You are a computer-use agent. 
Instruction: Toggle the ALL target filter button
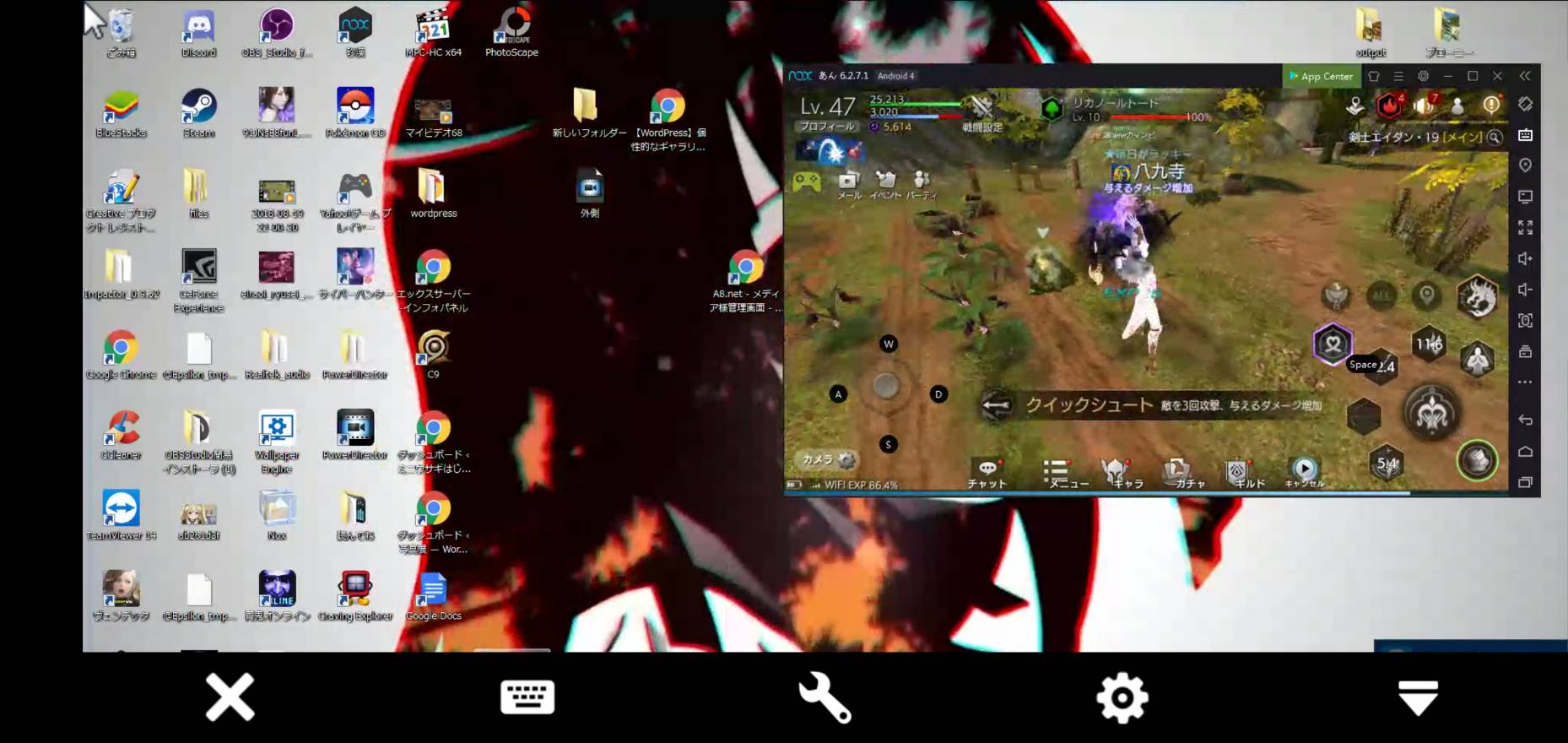[1381, 295]
